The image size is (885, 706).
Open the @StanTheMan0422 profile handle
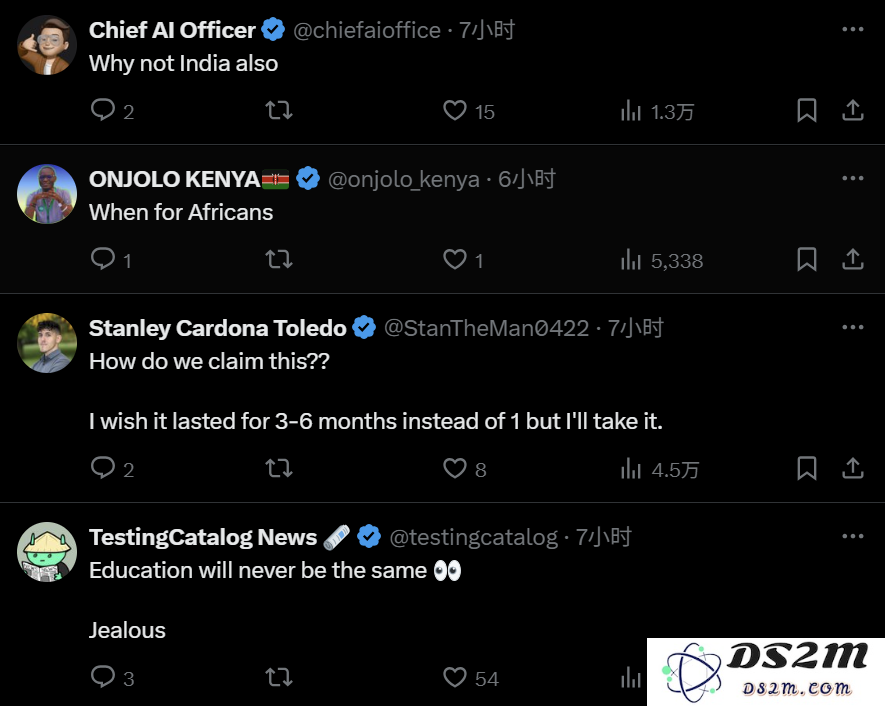[x=486, y=328]
